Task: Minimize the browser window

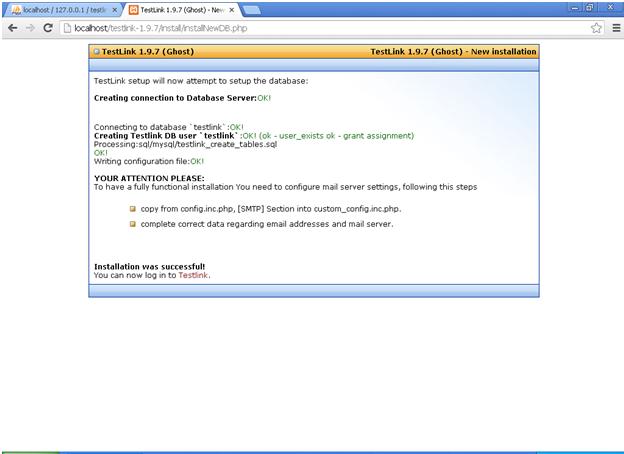Action: (x=575, y=8)
